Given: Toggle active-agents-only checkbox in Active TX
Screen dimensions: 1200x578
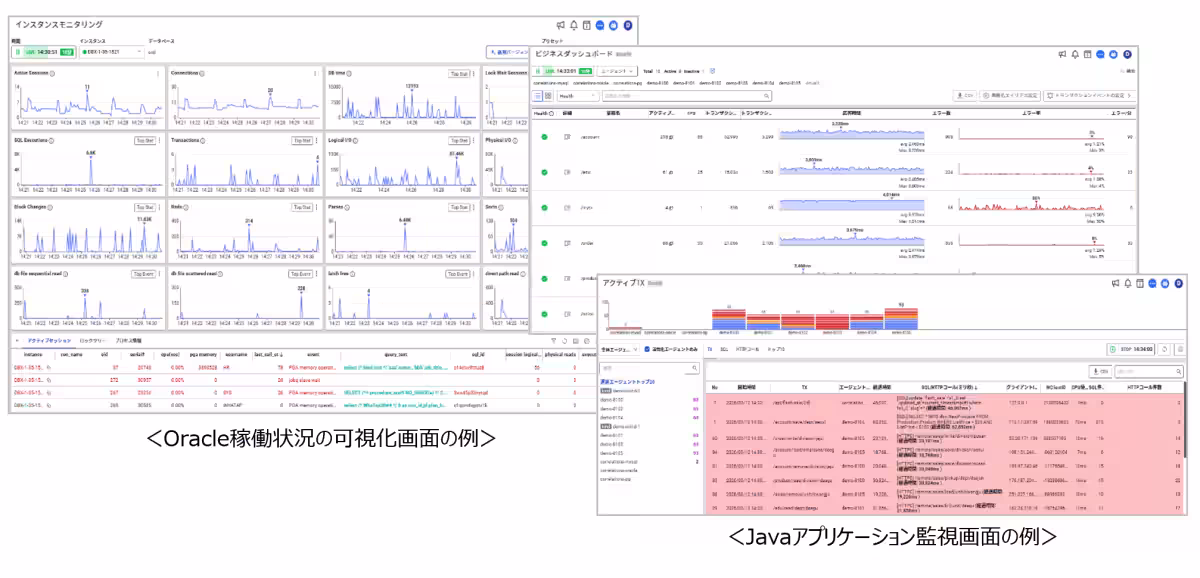Looking at the screenshot, I should 647,349.
